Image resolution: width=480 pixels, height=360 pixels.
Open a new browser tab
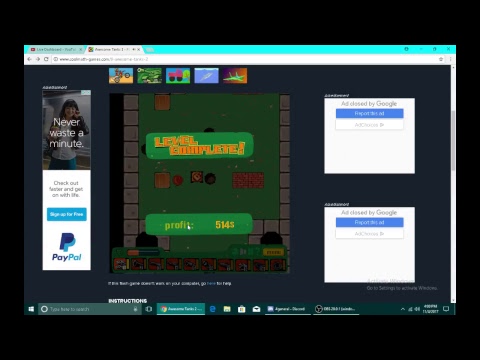pos(150,50)
